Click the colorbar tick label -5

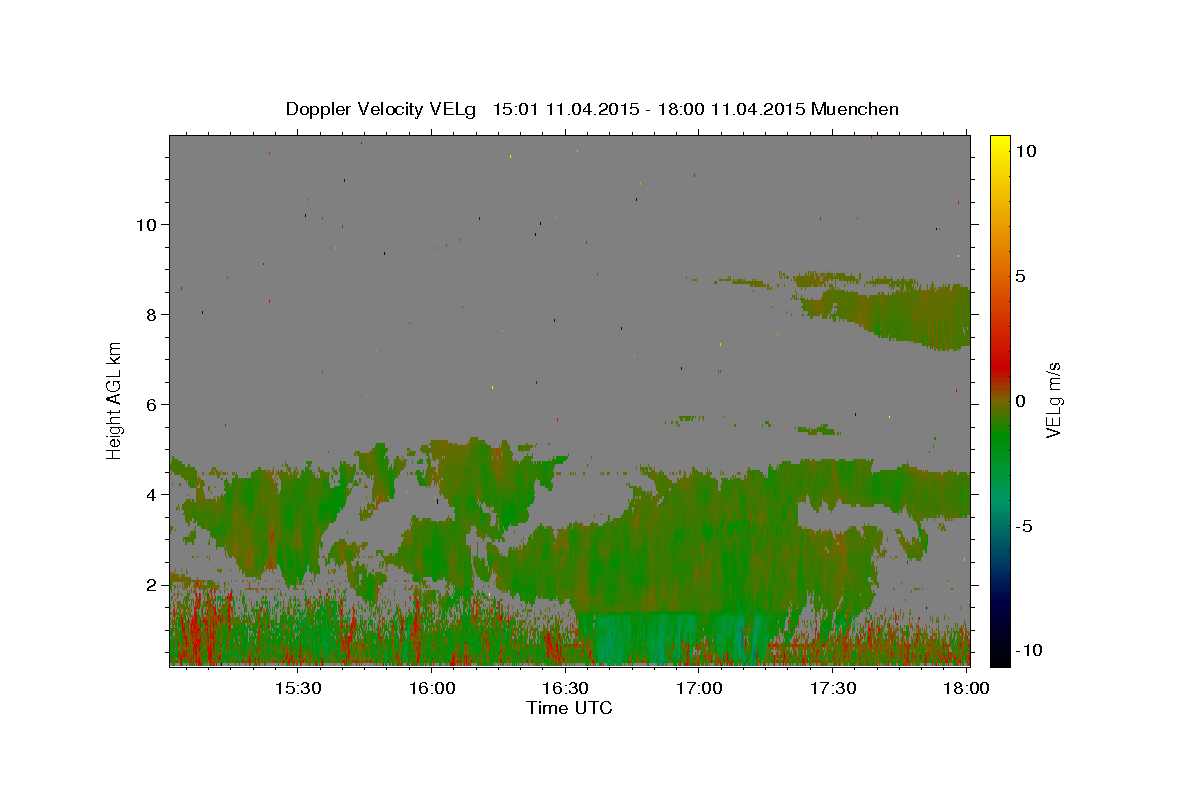click(x=1023, y=526)
